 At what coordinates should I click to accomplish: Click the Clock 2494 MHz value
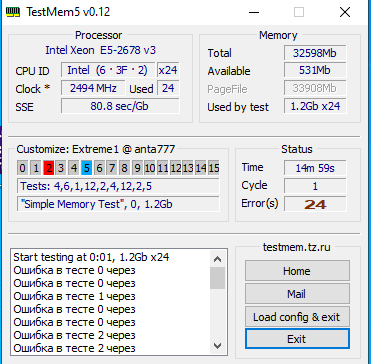93,88
